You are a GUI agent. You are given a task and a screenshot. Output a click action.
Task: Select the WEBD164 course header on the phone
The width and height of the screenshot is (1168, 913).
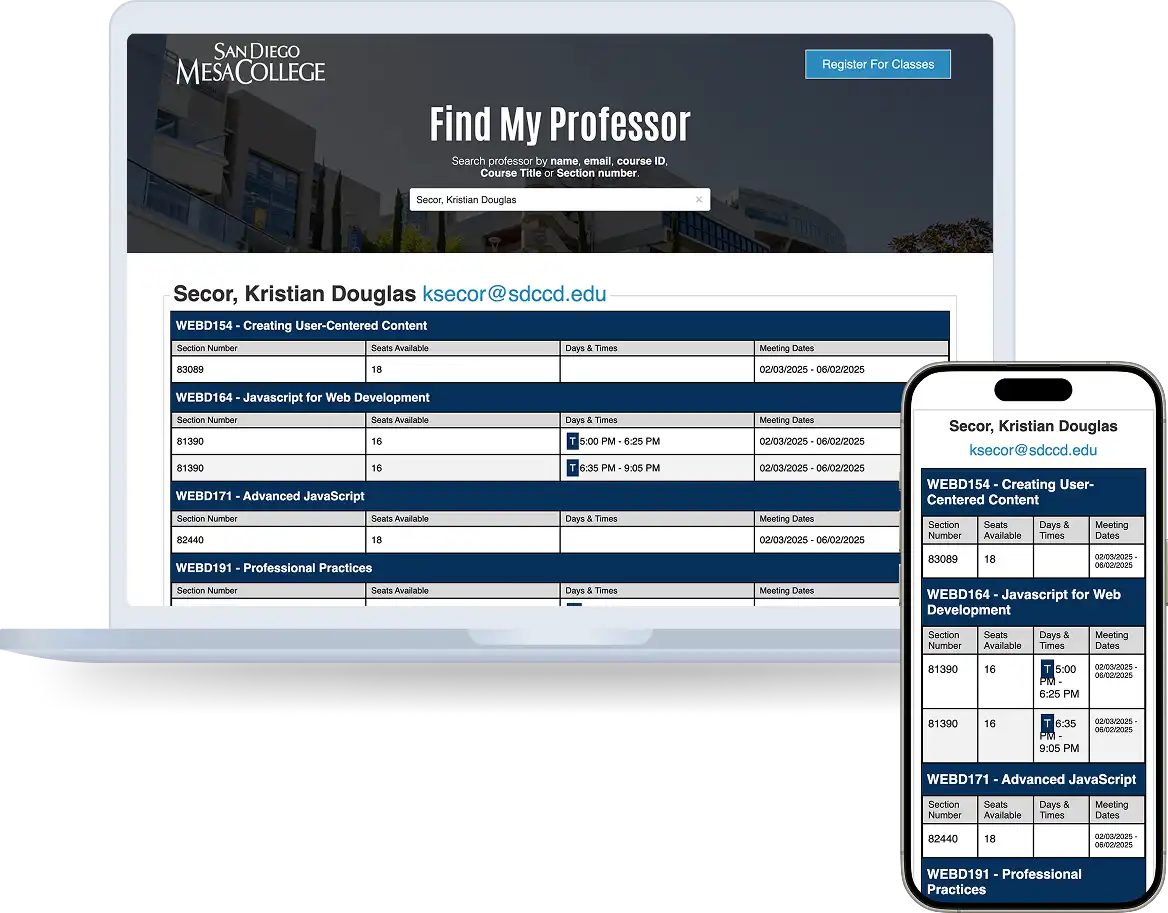click(x=1032, y=602)
